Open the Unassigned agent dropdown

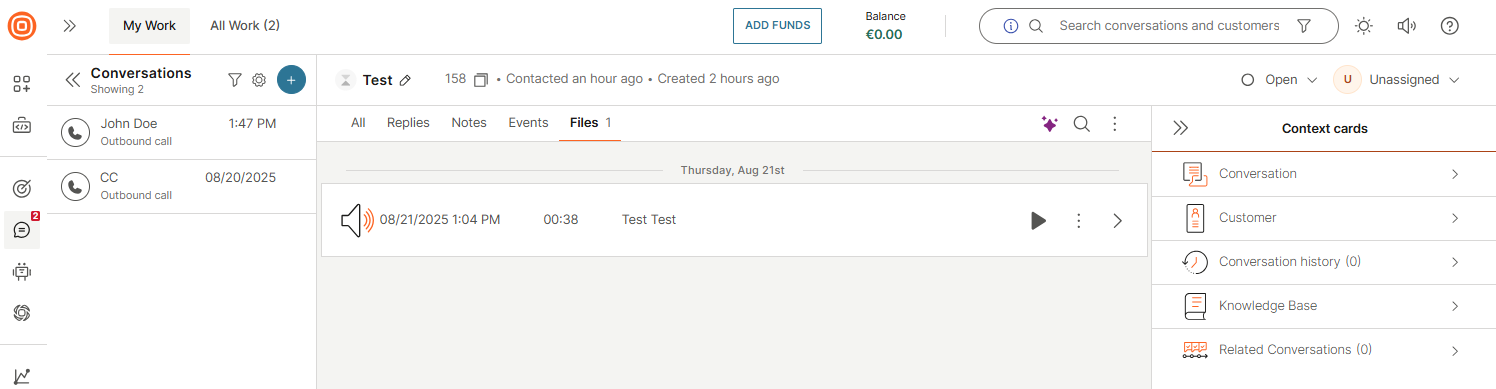[x=1398, y=80]
